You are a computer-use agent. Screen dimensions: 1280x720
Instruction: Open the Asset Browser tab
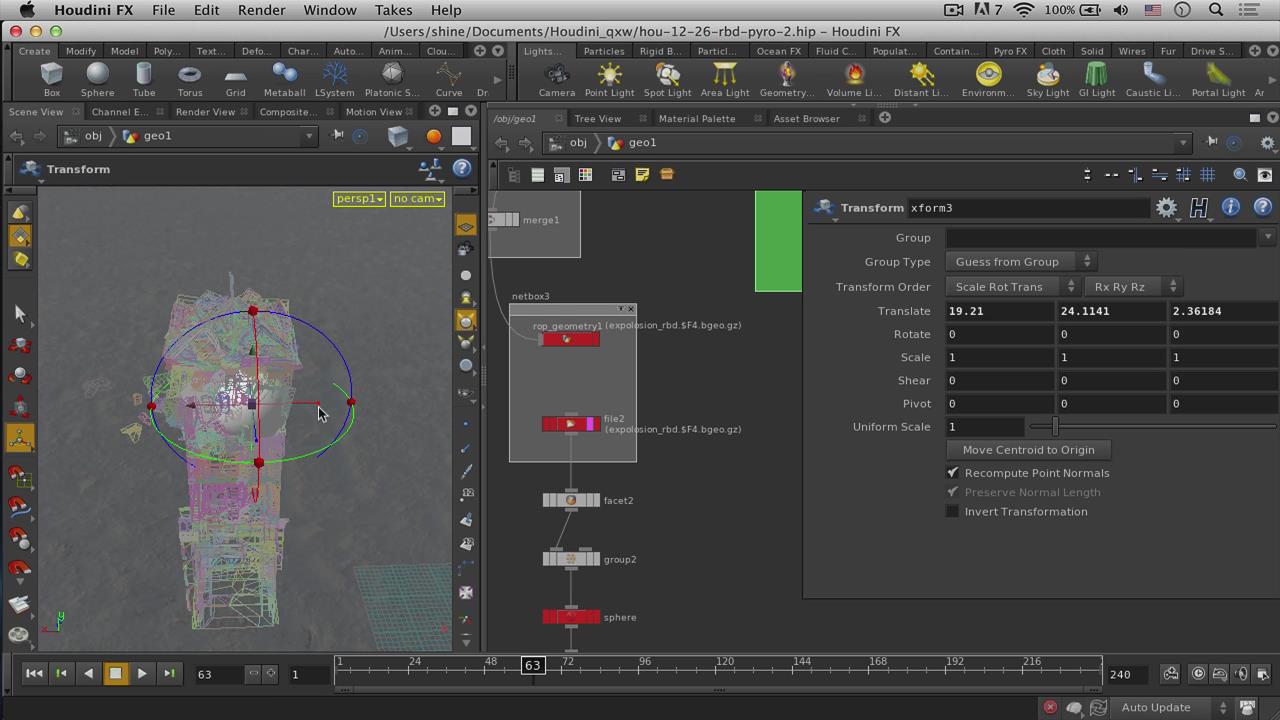point(806,119)
